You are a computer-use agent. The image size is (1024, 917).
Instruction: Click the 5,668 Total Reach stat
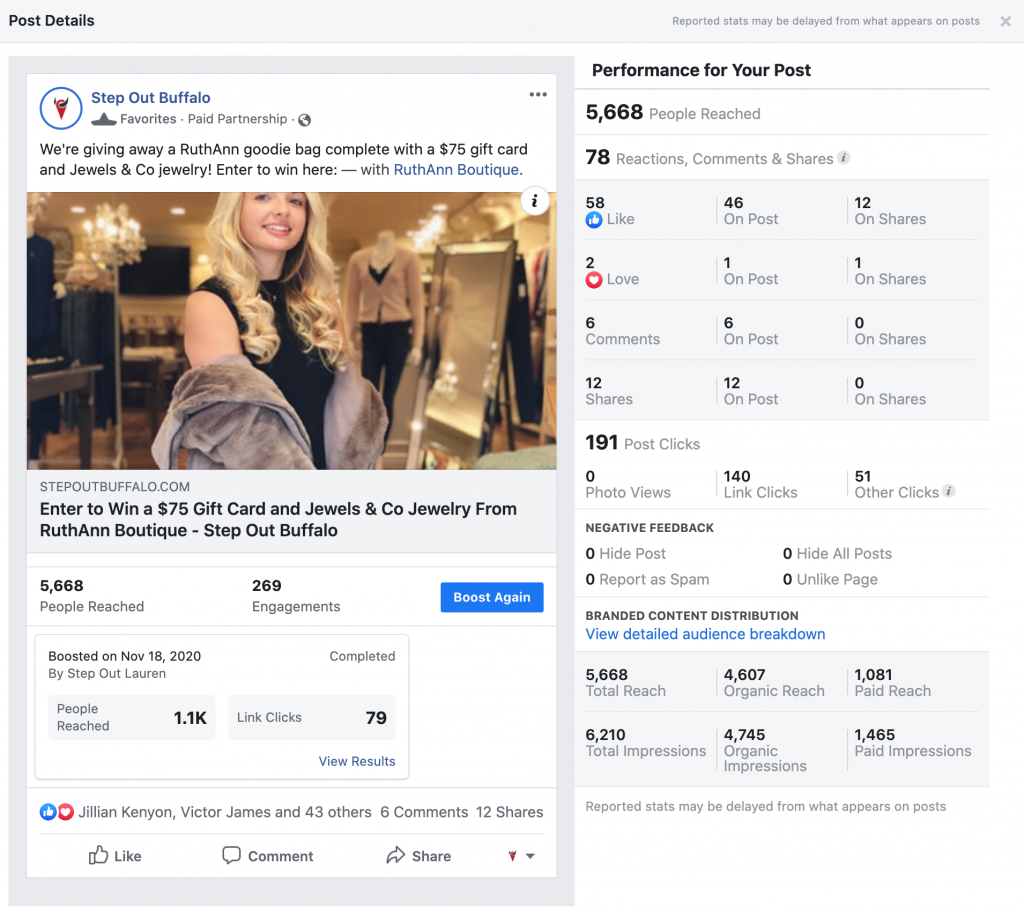pyautogui.click(x=626, y=683)
